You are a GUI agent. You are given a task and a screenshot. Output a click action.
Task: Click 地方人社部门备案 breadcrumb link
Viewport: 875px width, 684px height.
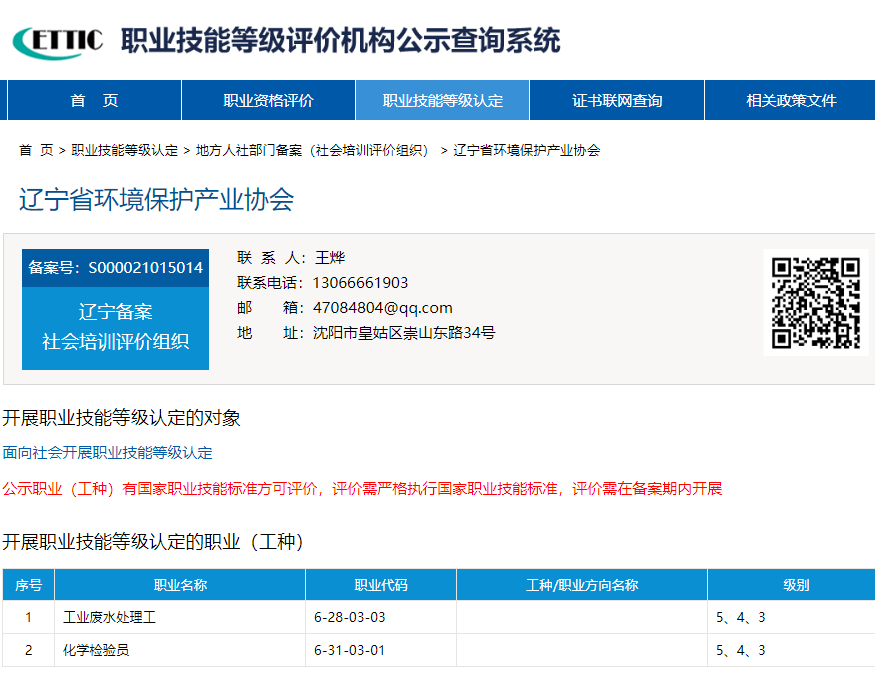pyautogui.click(x=312, y=150)
